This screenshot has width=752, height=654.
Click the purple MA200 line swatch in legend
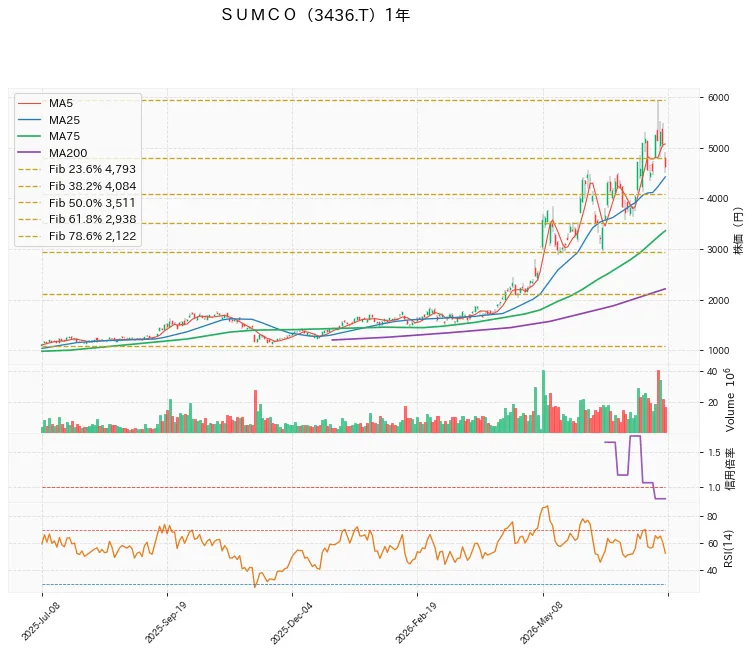[29, 153]
